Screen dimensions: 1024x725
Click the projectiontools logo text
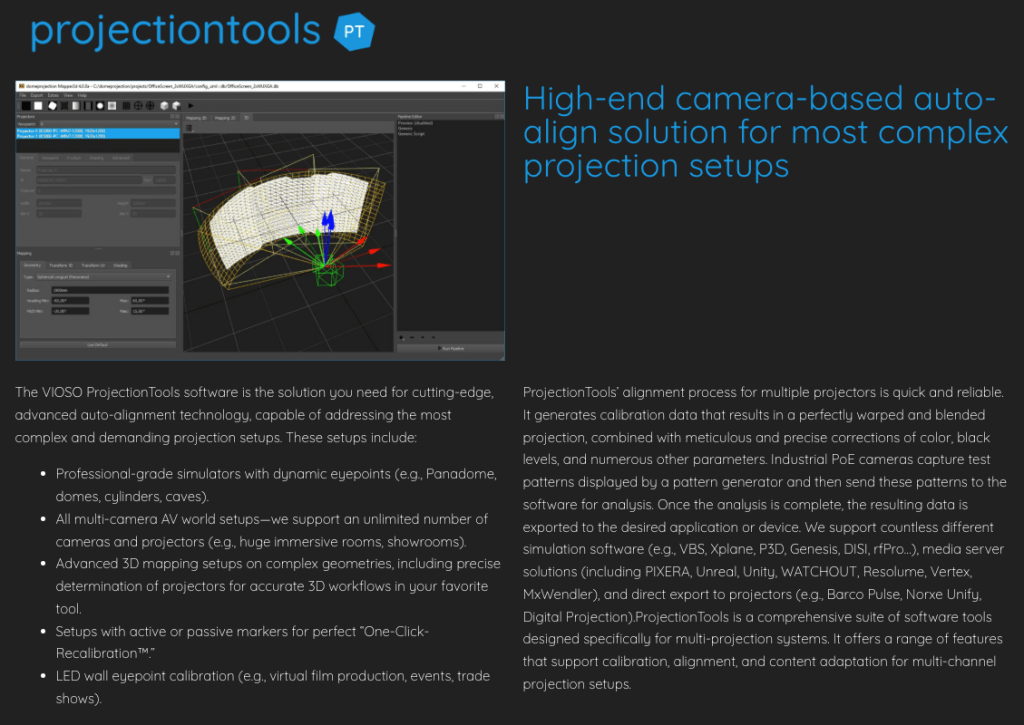pyautogui.click(x=175, y=31)
